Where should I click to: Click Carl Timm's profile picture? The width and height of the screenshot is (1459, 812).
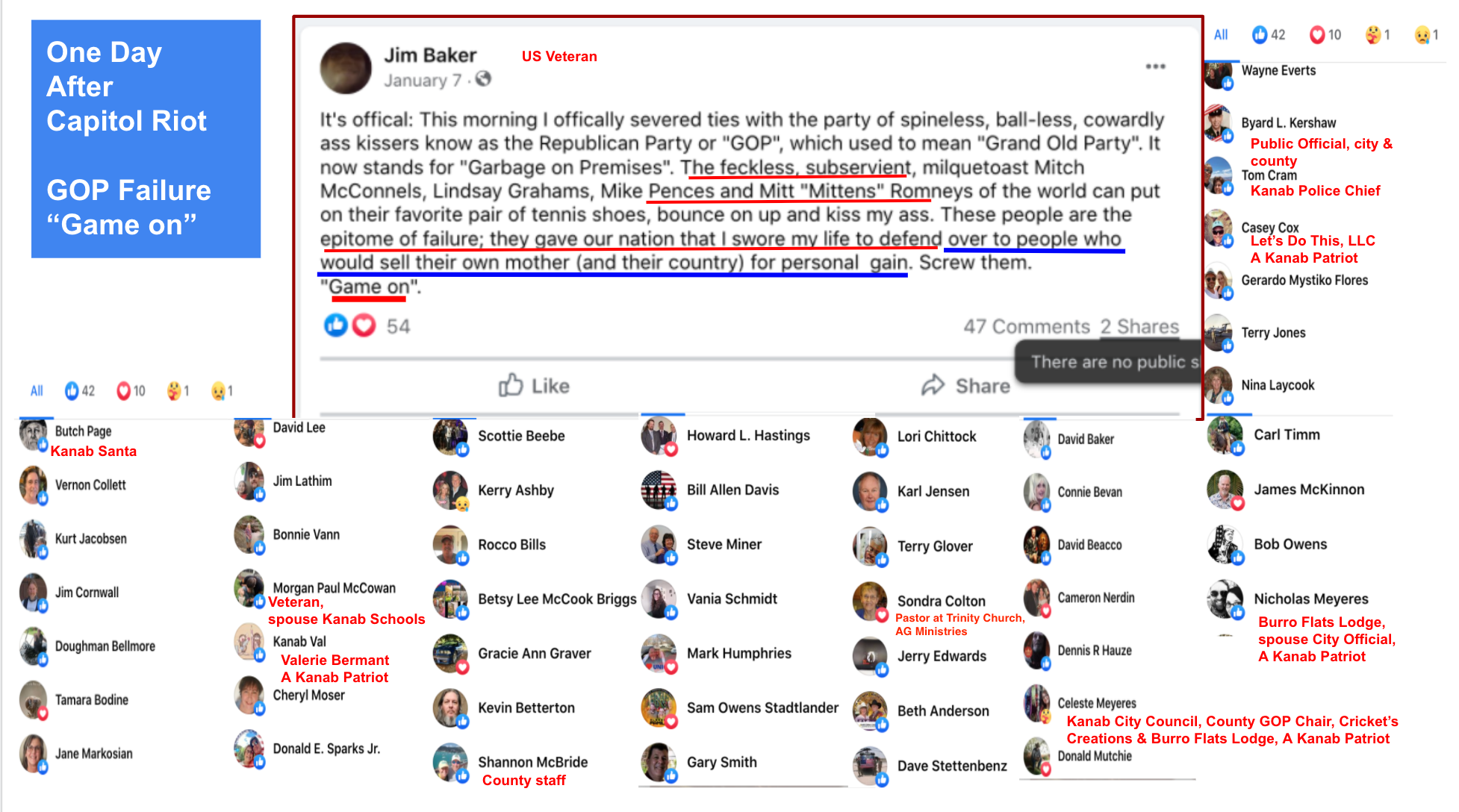[1225, 435]
